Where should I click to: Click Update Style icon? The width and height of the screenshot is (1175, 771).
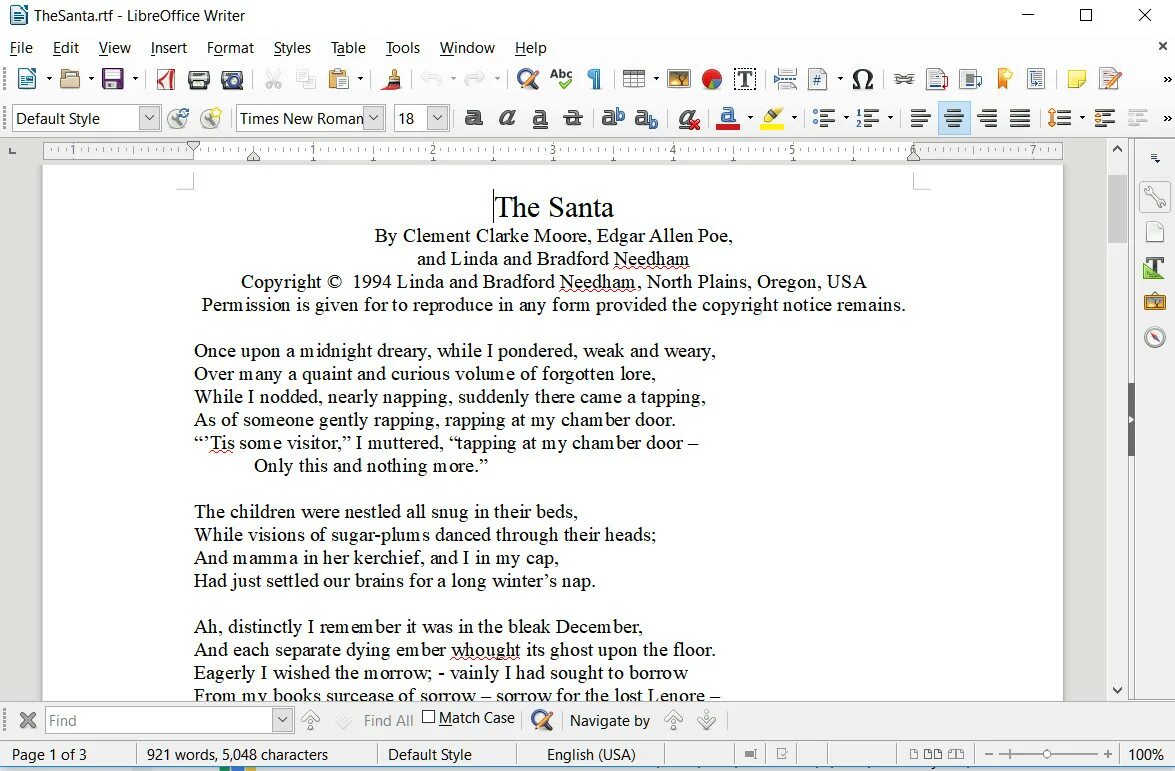click(178, 118)
